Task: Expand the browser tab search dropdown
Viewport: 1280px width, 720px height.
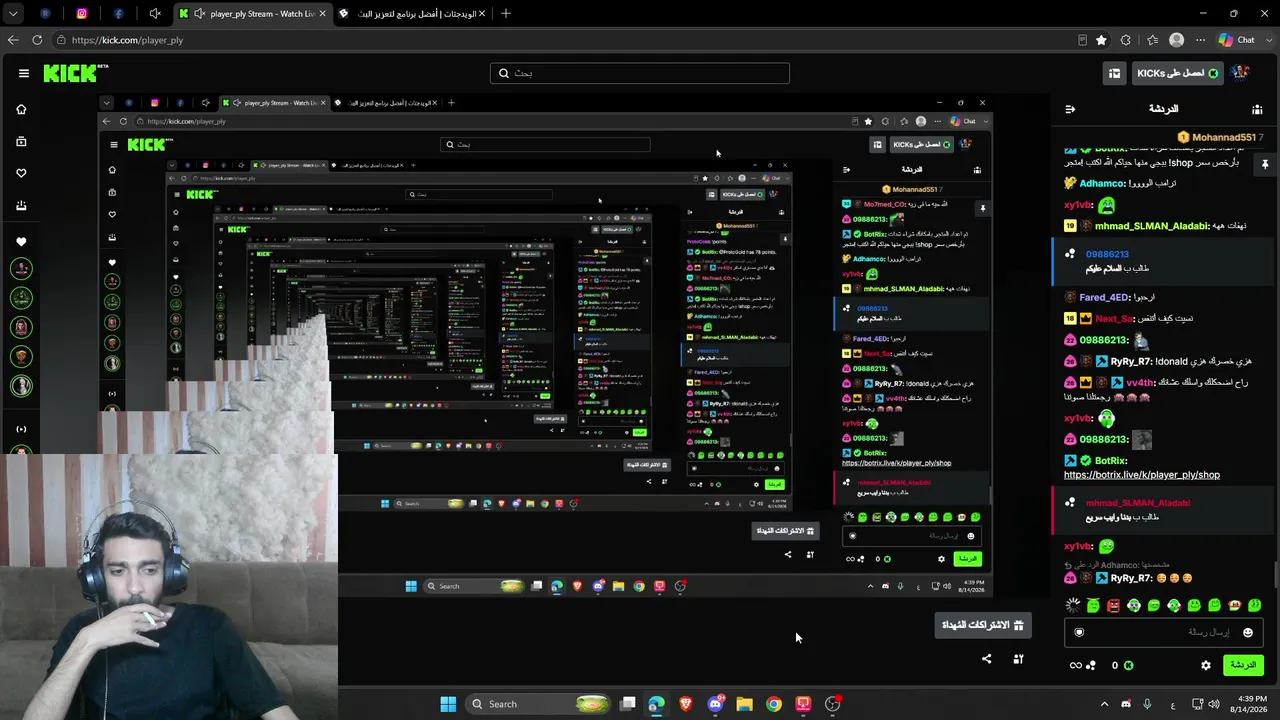Action: pos(14,14)
